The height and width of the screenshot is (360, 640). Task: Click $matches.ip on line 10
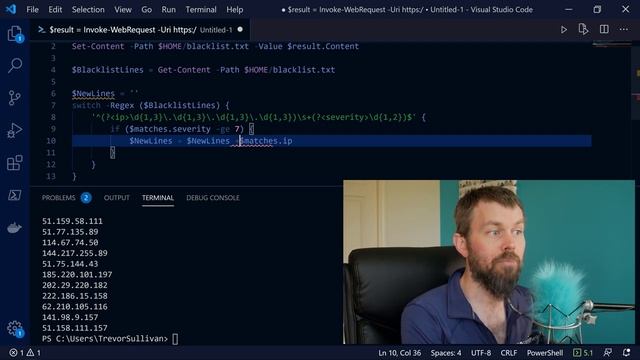(266, 141)
